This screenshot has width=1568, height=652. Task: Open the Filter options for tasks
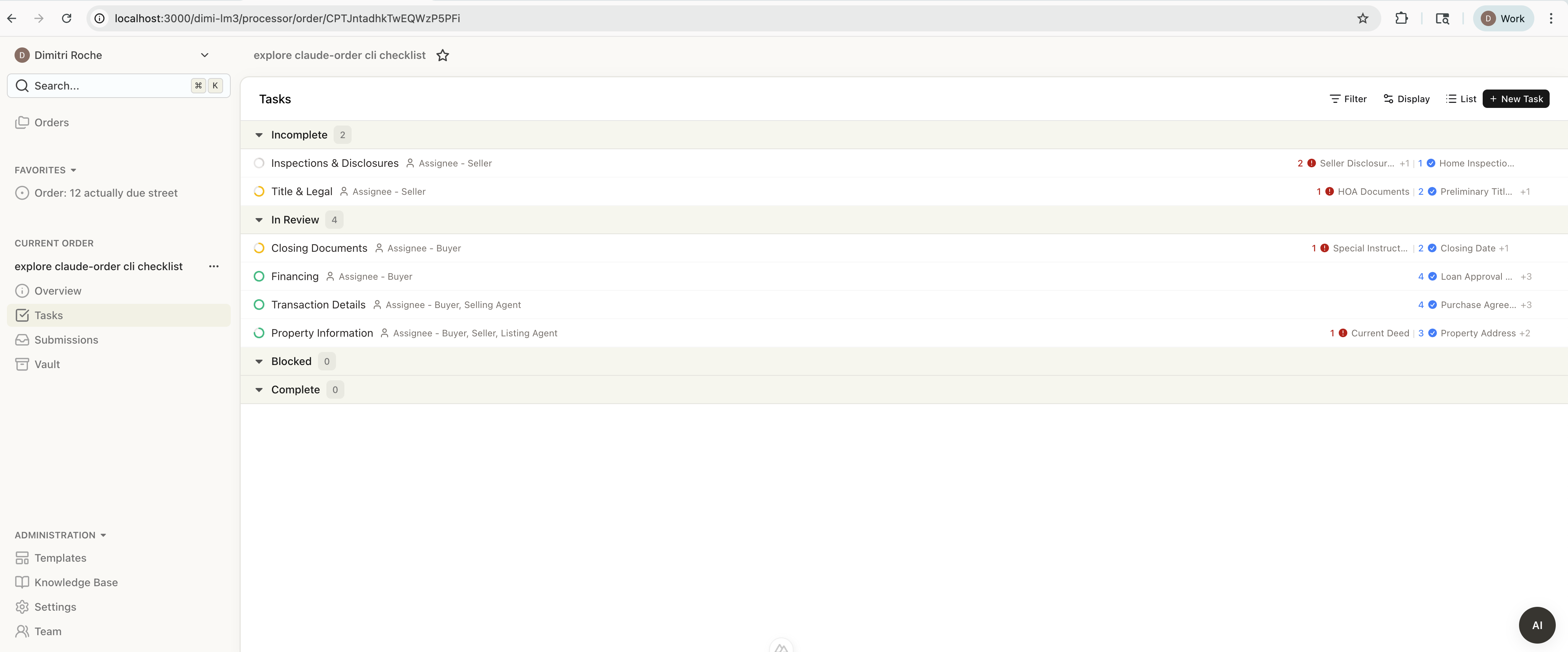[1348, 99]
